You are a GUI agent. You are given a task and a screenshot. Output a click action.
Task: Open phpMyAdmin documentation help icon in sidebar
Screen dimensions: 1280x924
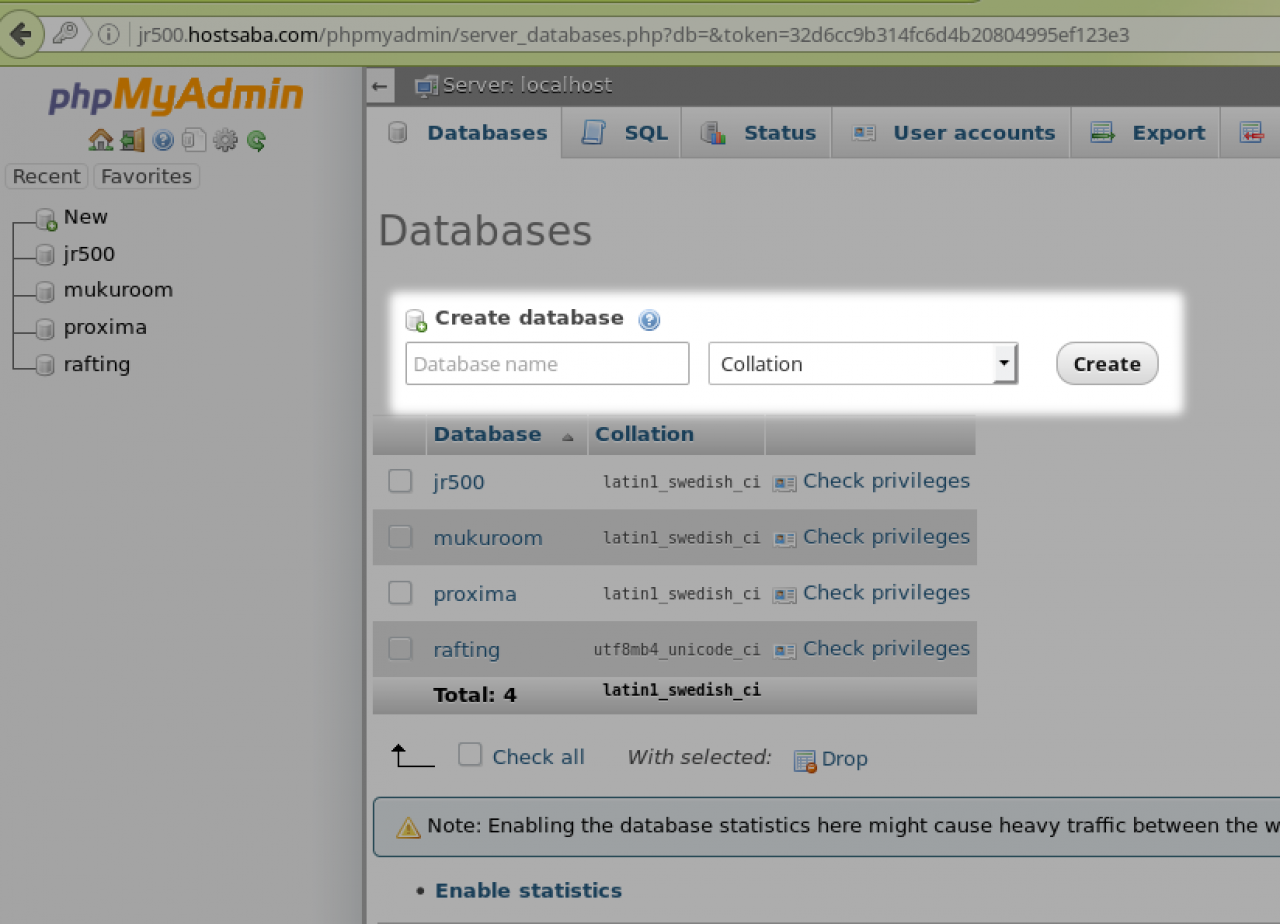pyautogui.click(x=163, y=140)
